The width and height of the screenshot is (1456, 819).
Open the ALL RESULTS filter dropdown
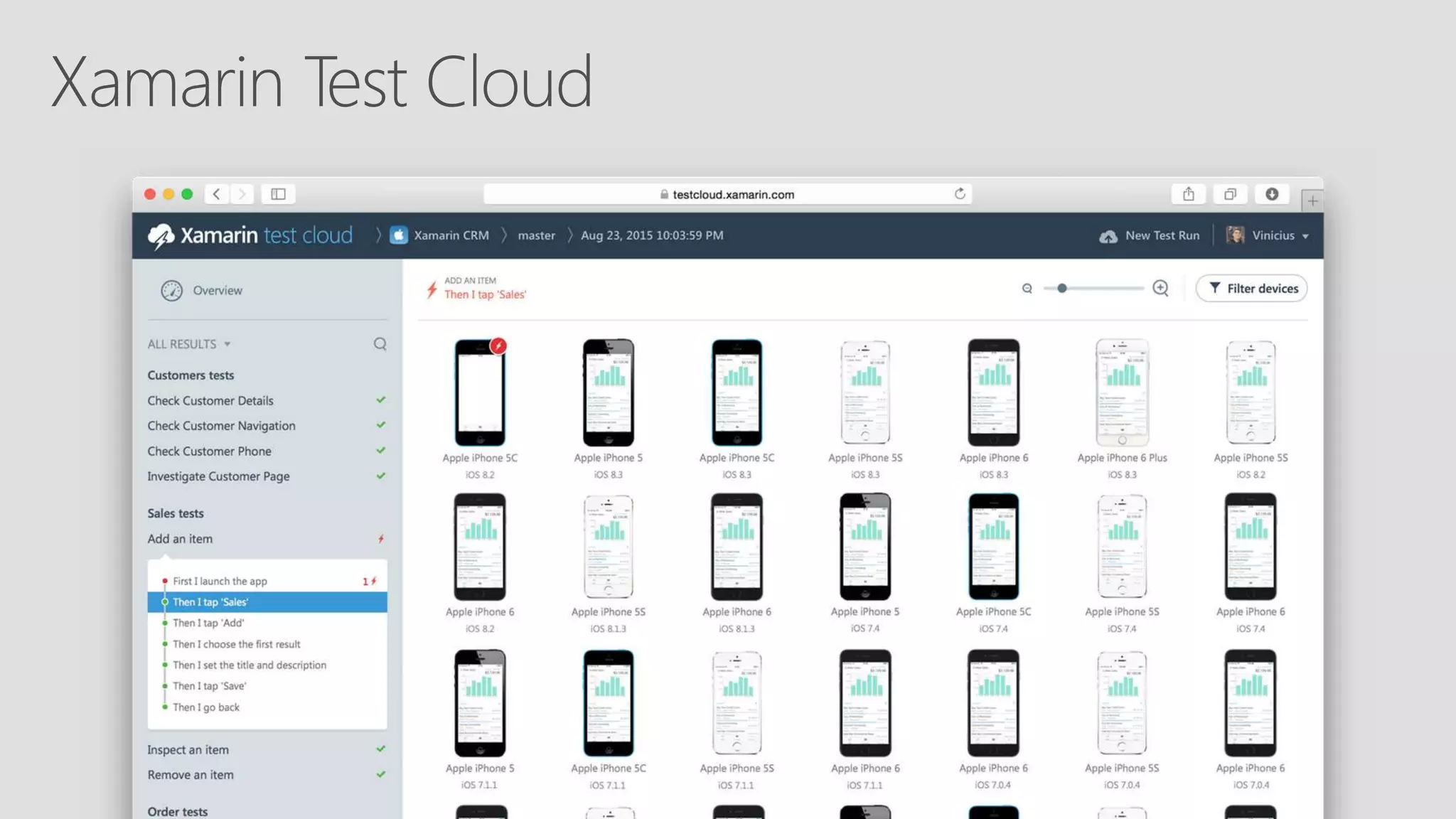click(188, 344)
